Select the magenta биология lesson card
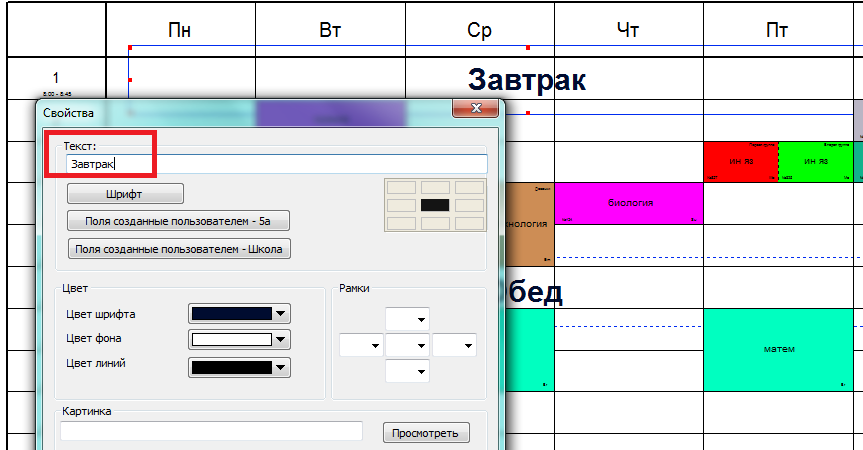 [x=629, y=203]
